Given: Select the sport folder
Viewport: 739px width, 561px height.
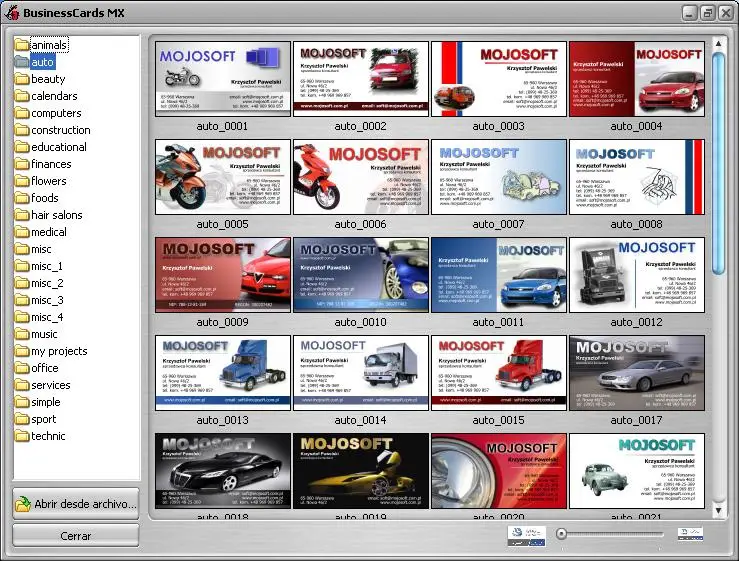Looking at the screenshot, I should [x=35, y=419].
